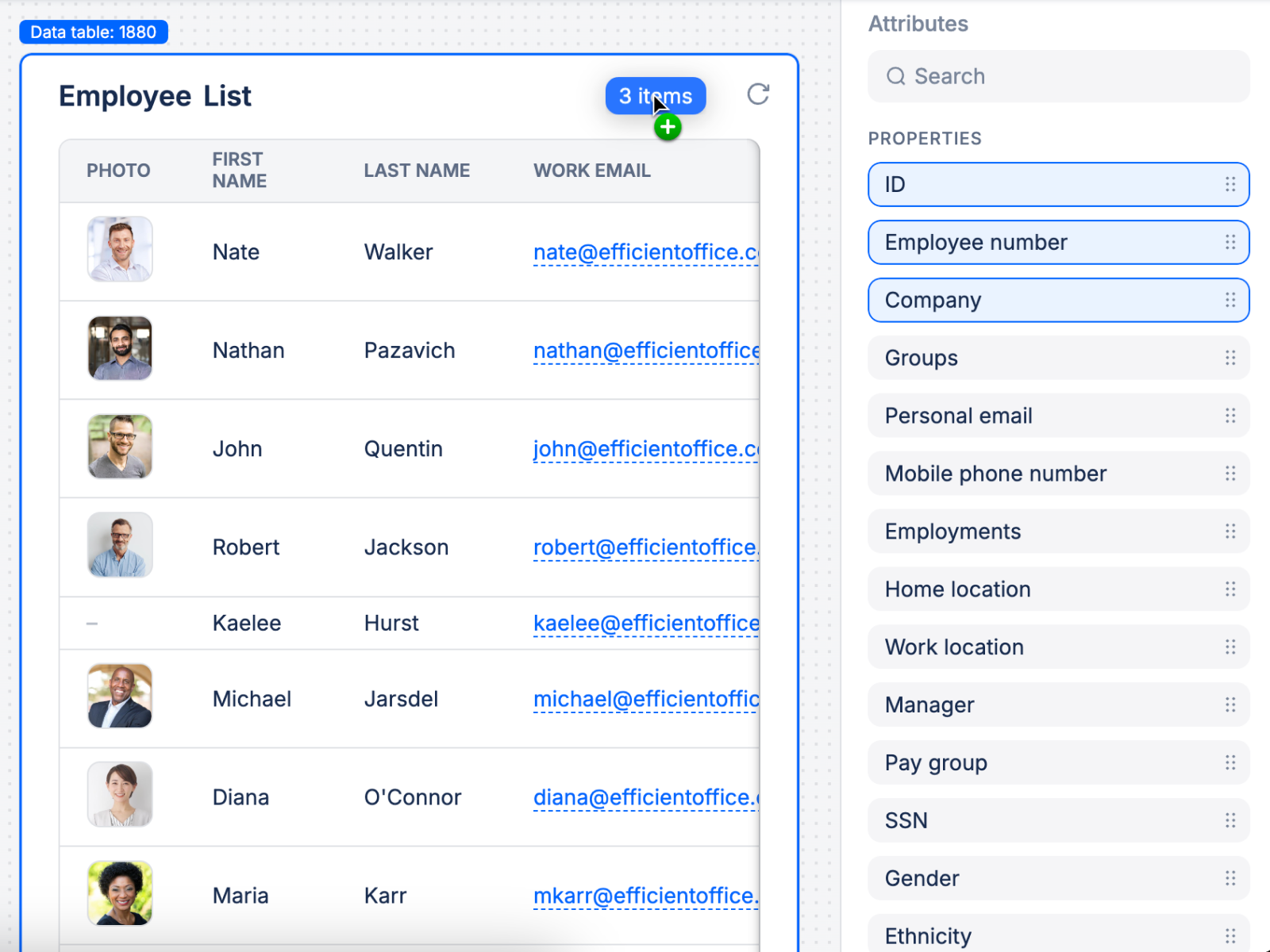The height and width of the screenshot is (952, 1270).
Task: Click the Last Name column header
Action: tap(417, 171)
